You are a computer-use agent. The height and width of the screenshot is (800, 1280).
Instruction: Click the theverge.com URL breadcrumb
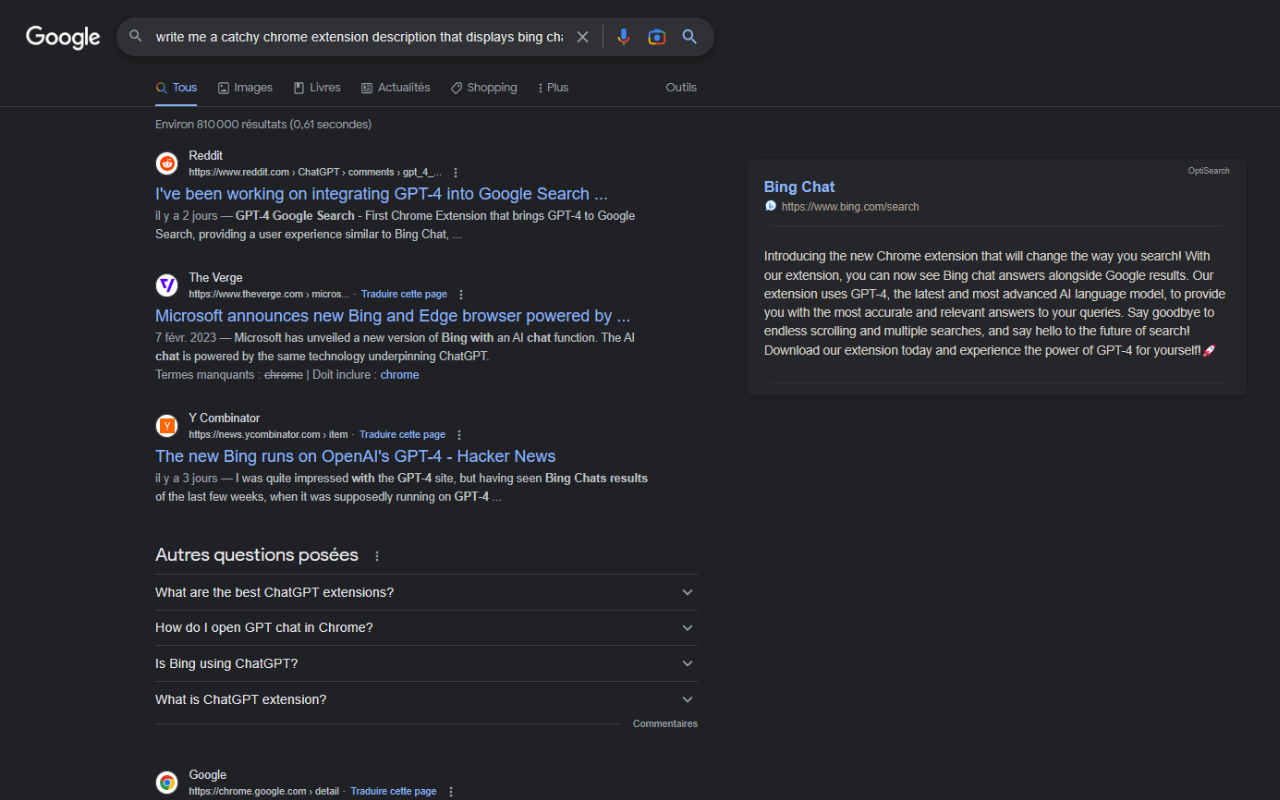269,294
